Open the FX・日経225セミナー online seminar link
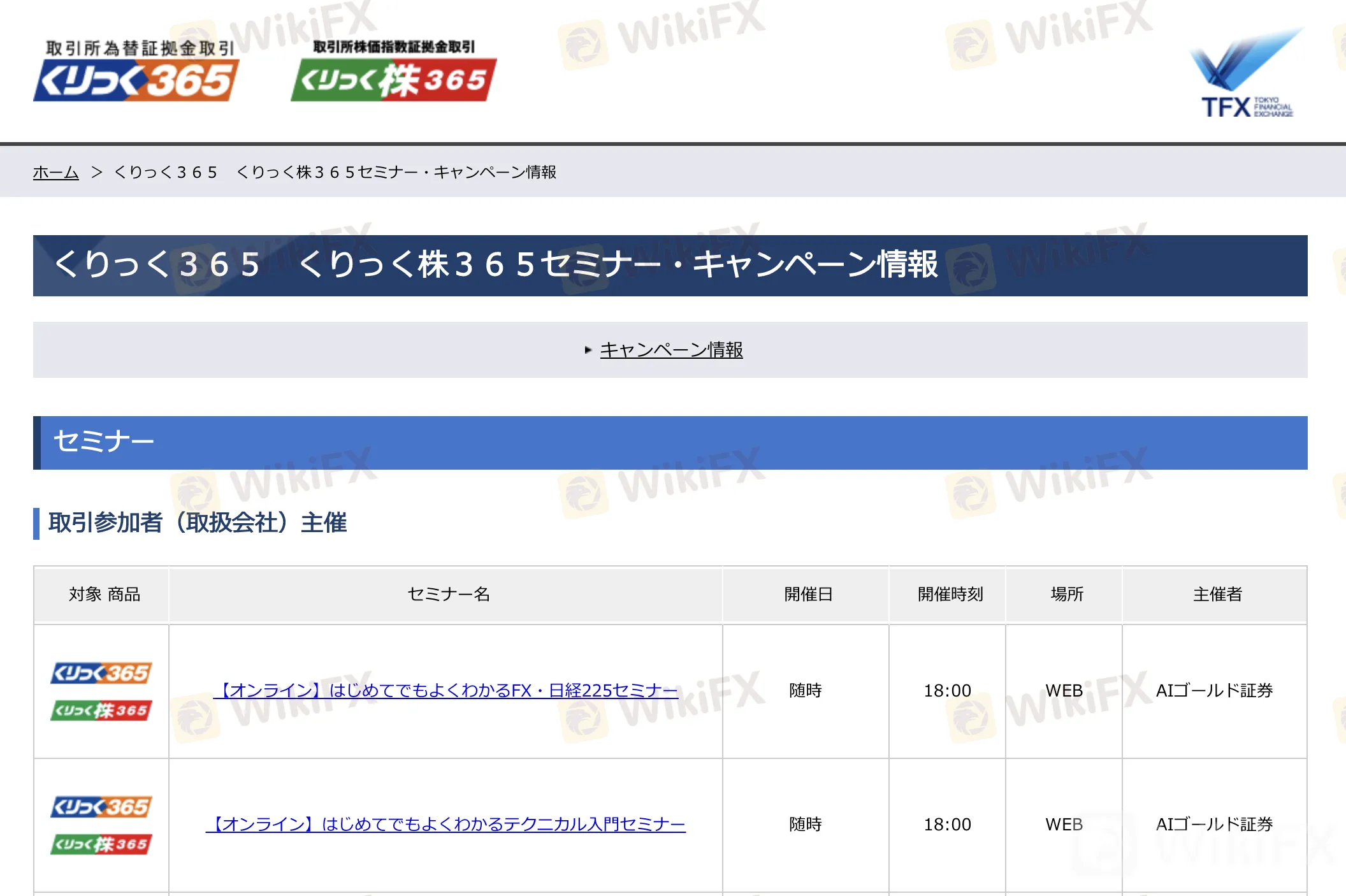This screenshot has width=1346, height=896. [445, 690]
